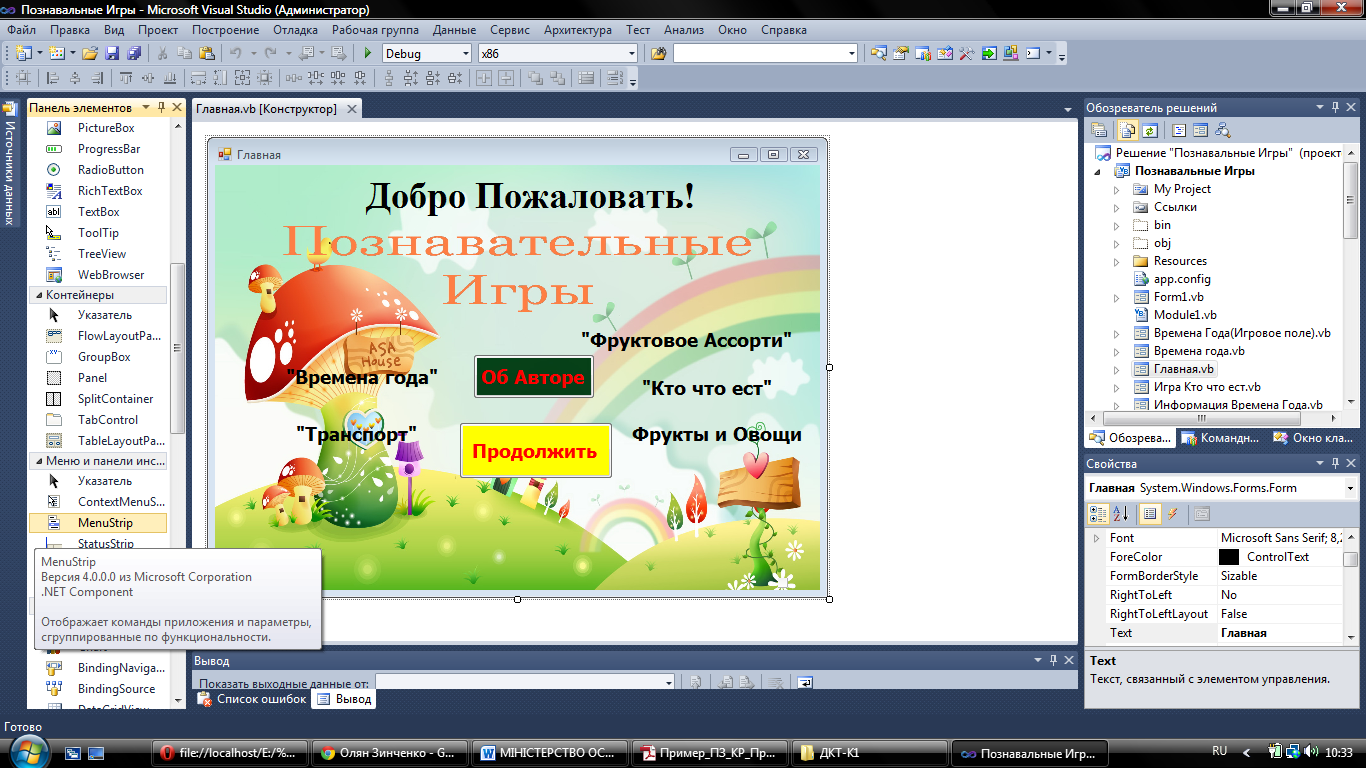1366x768 pixels.
Task: Click the Add New Item toolbar icon
Action: (56, 53)
